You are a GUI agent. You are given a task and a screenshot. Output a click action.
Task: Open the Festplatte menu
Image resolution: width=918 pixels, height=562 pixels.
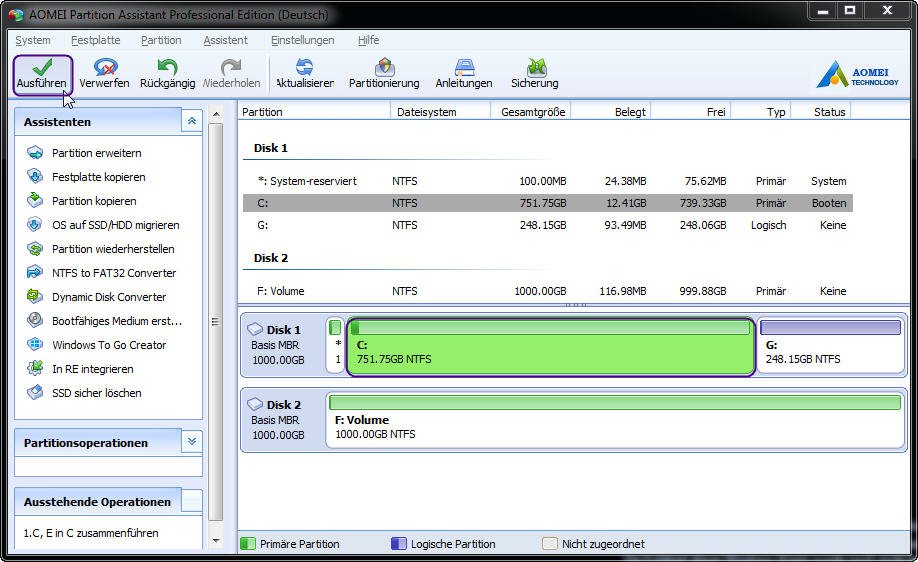(x=95, y=40)
